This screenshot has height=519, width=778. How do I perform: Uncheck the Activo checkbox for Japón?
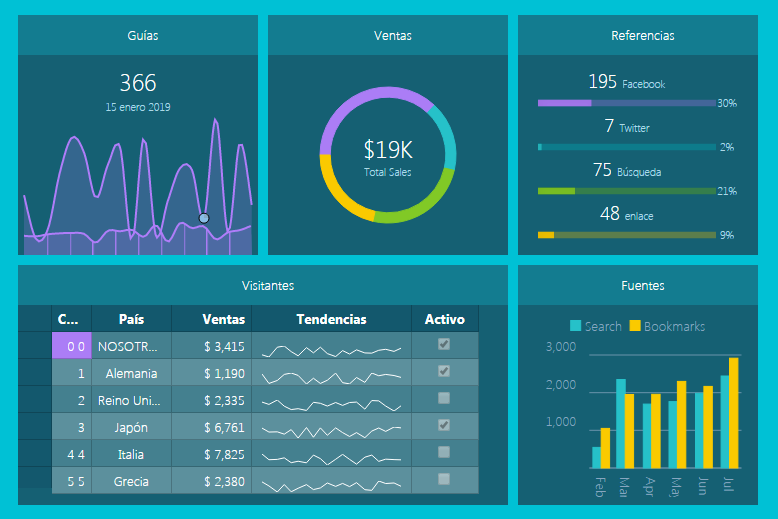tap(444, 425)
